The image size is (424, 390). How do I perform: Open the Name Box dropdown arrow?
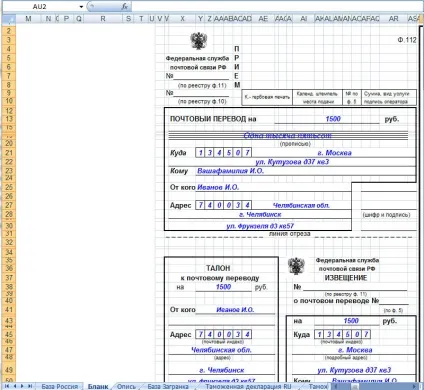[81, 7]
